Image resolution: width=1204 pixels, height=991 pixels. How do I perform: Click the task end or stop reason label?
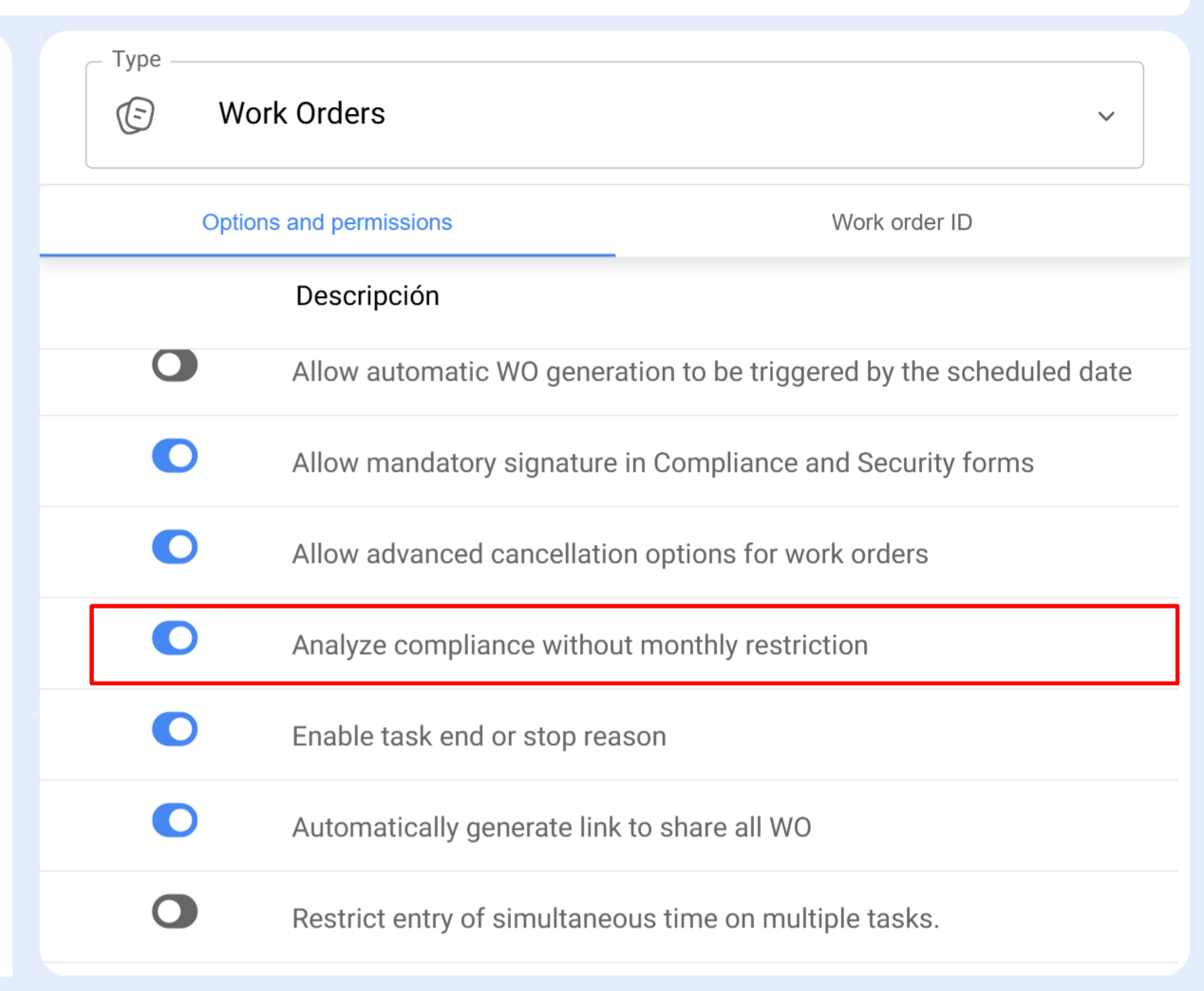click(x=479, y=737)
